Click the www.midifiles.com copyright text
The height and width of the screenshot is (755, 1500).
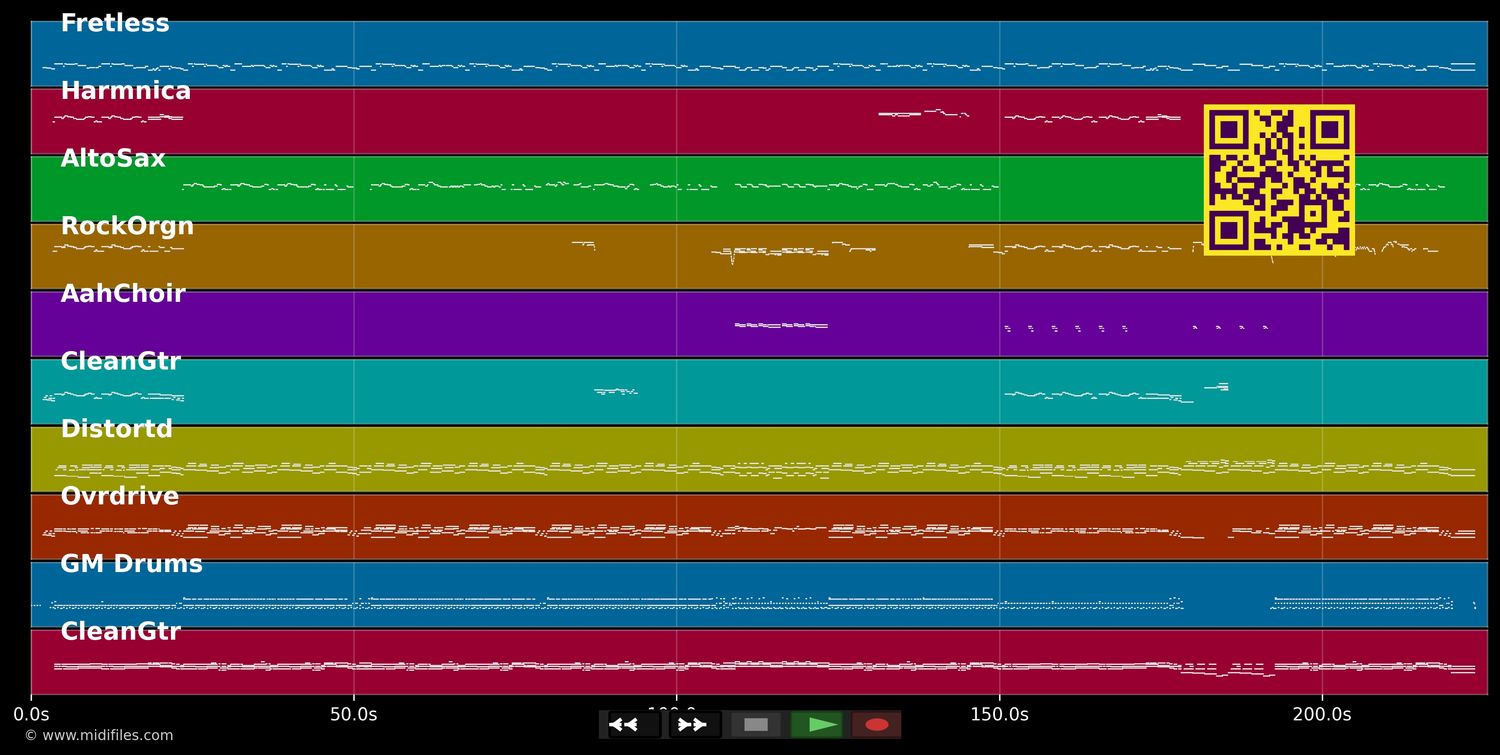[98, 736]
